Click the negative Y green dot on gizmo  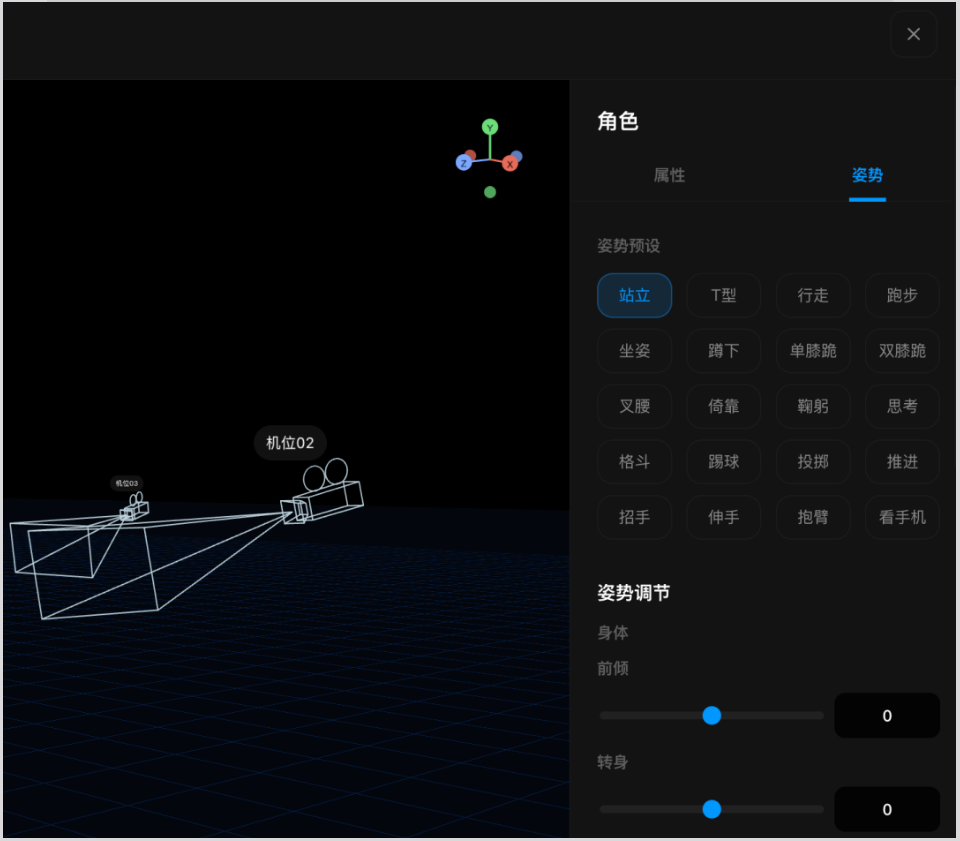coord(490,192)
